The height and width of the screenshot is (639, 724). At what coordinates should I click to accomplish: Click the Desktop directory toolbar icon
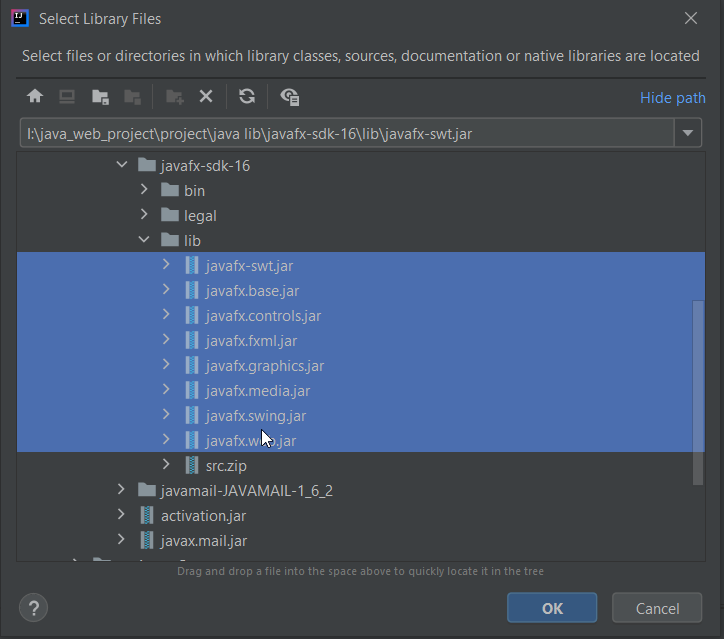point(67,97)
